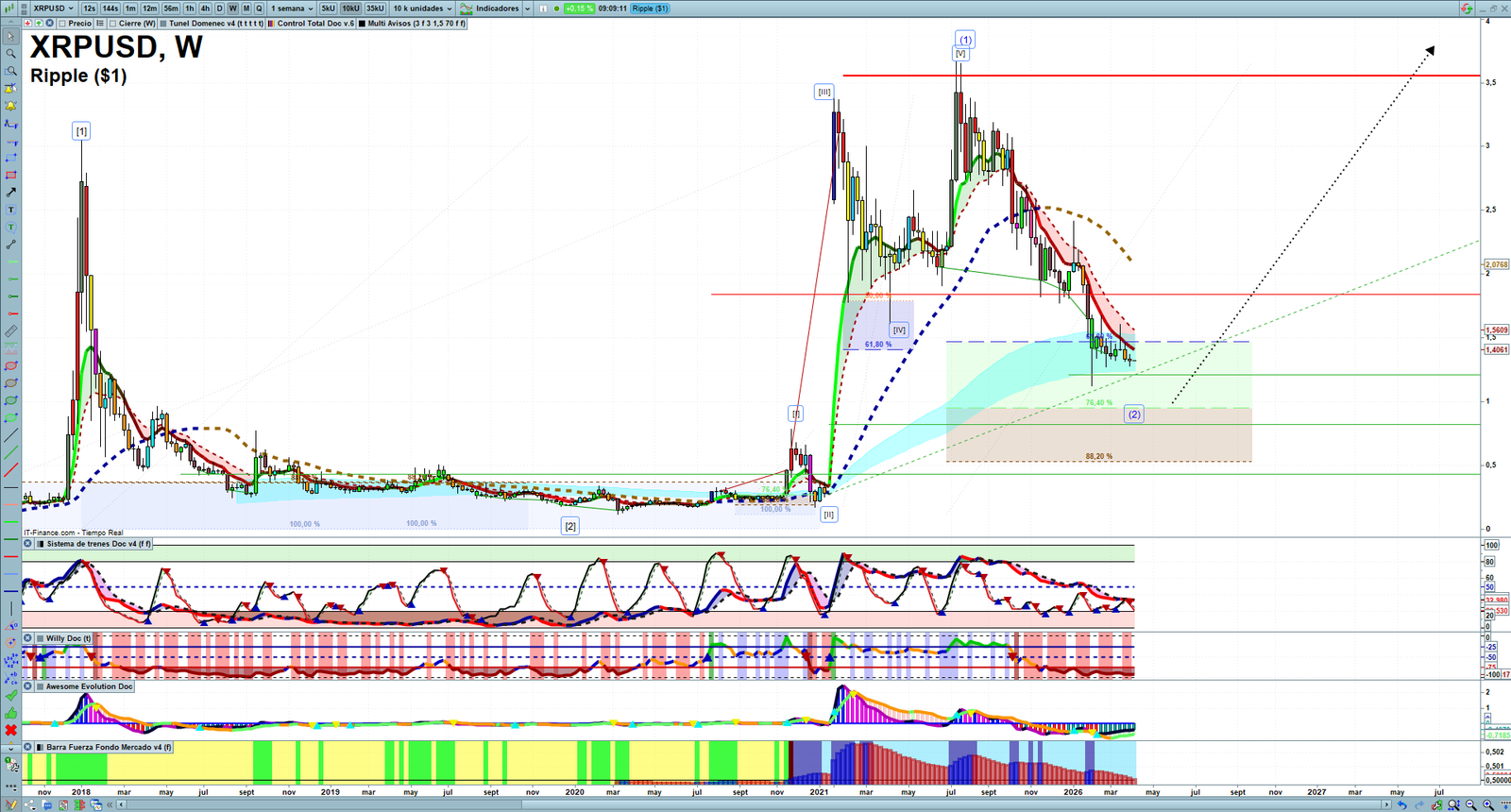Choose the black horizontal line tool
Screen dimensions: 1511x812
tap(10, 487)
